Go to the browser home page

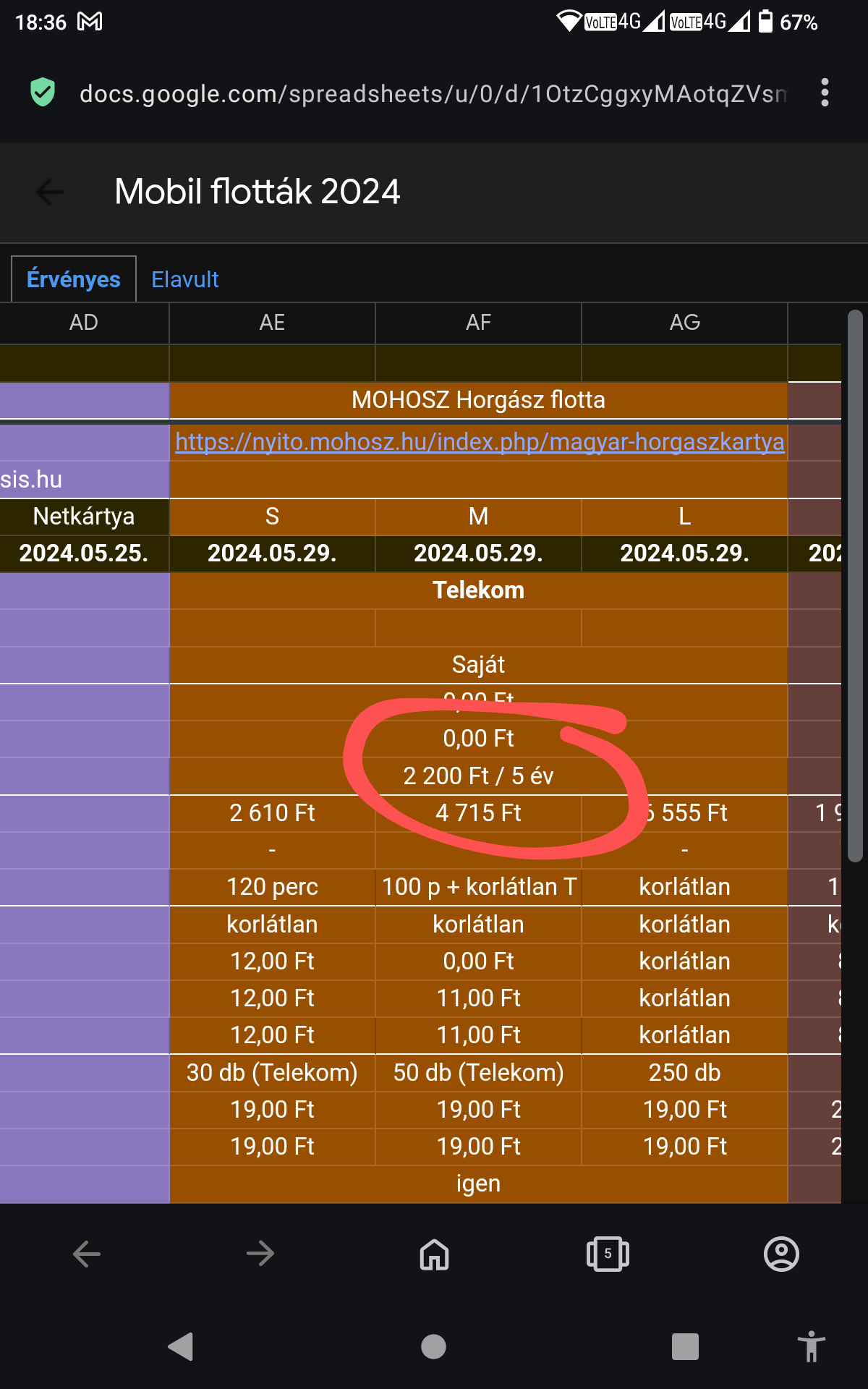[434, 1254]
